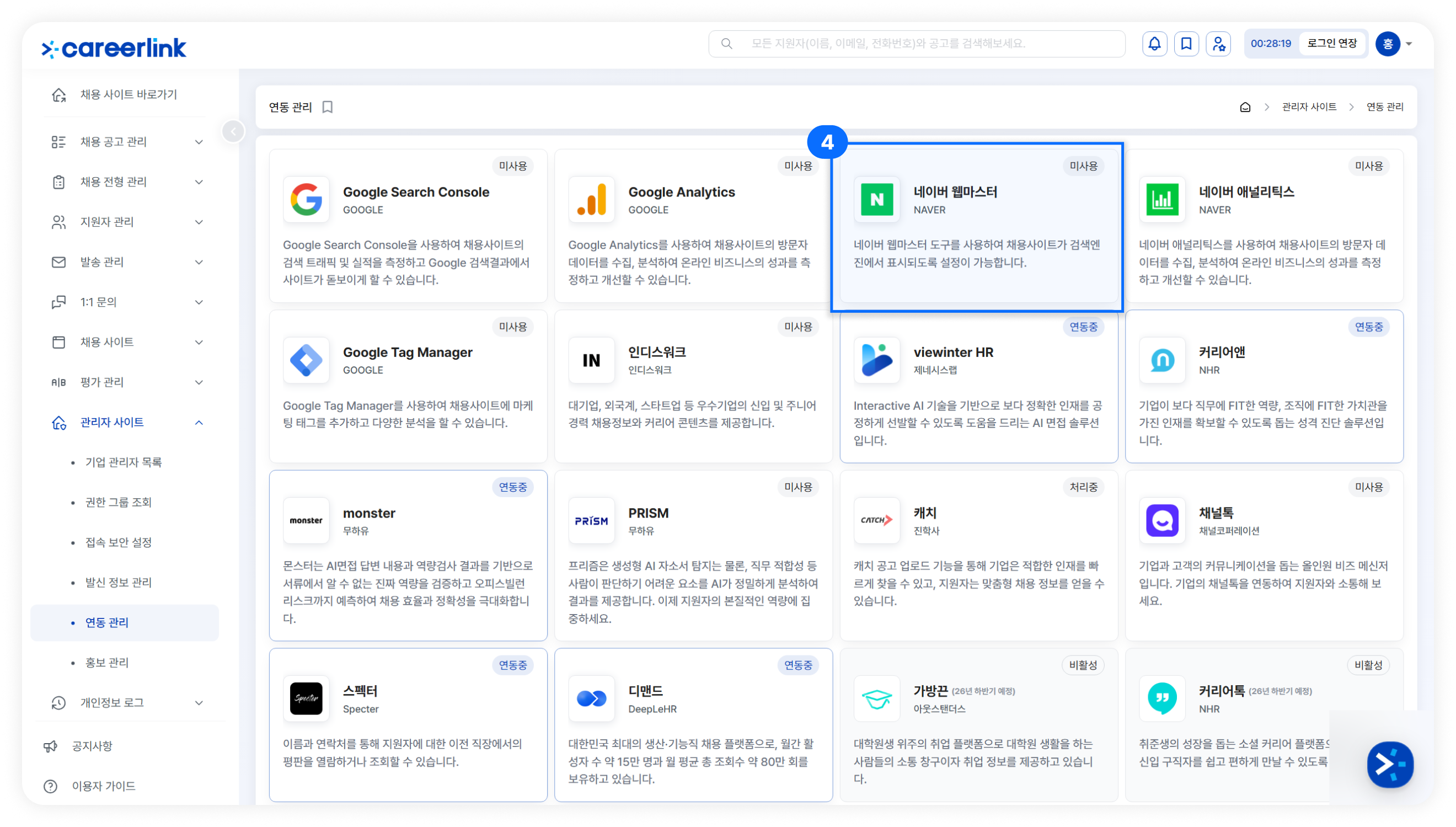Click the 미사용 badge on Google Search Console
This screenshot has width=1456, height=827.
pyautogui.click(x=512, y=166)
